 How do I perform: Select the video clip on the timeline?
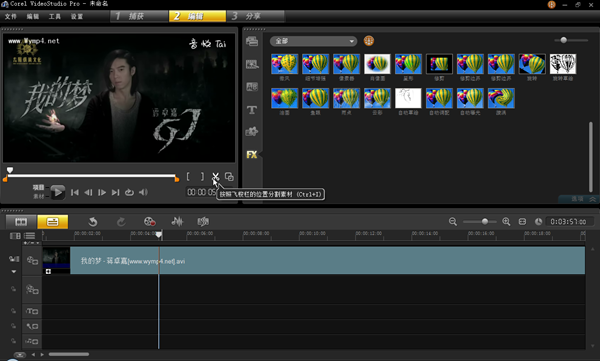(x=314, y=261)
